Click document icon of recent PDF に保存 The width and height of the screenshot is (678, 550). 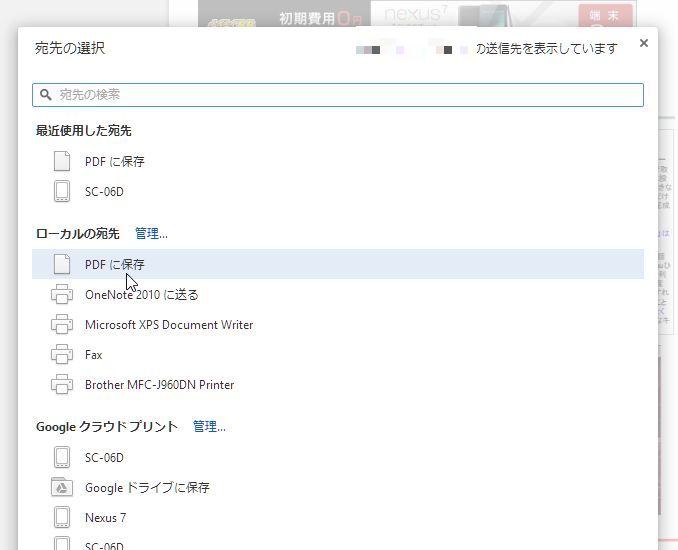tap(62, 161)
